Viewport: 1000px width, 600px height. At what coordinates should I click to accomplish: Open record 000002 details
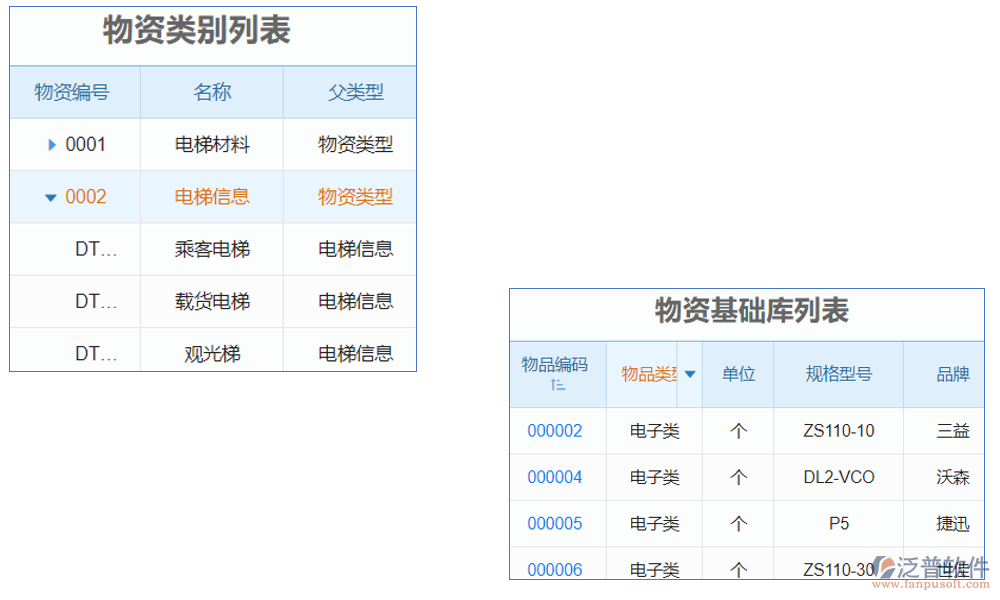coord(555,430)
